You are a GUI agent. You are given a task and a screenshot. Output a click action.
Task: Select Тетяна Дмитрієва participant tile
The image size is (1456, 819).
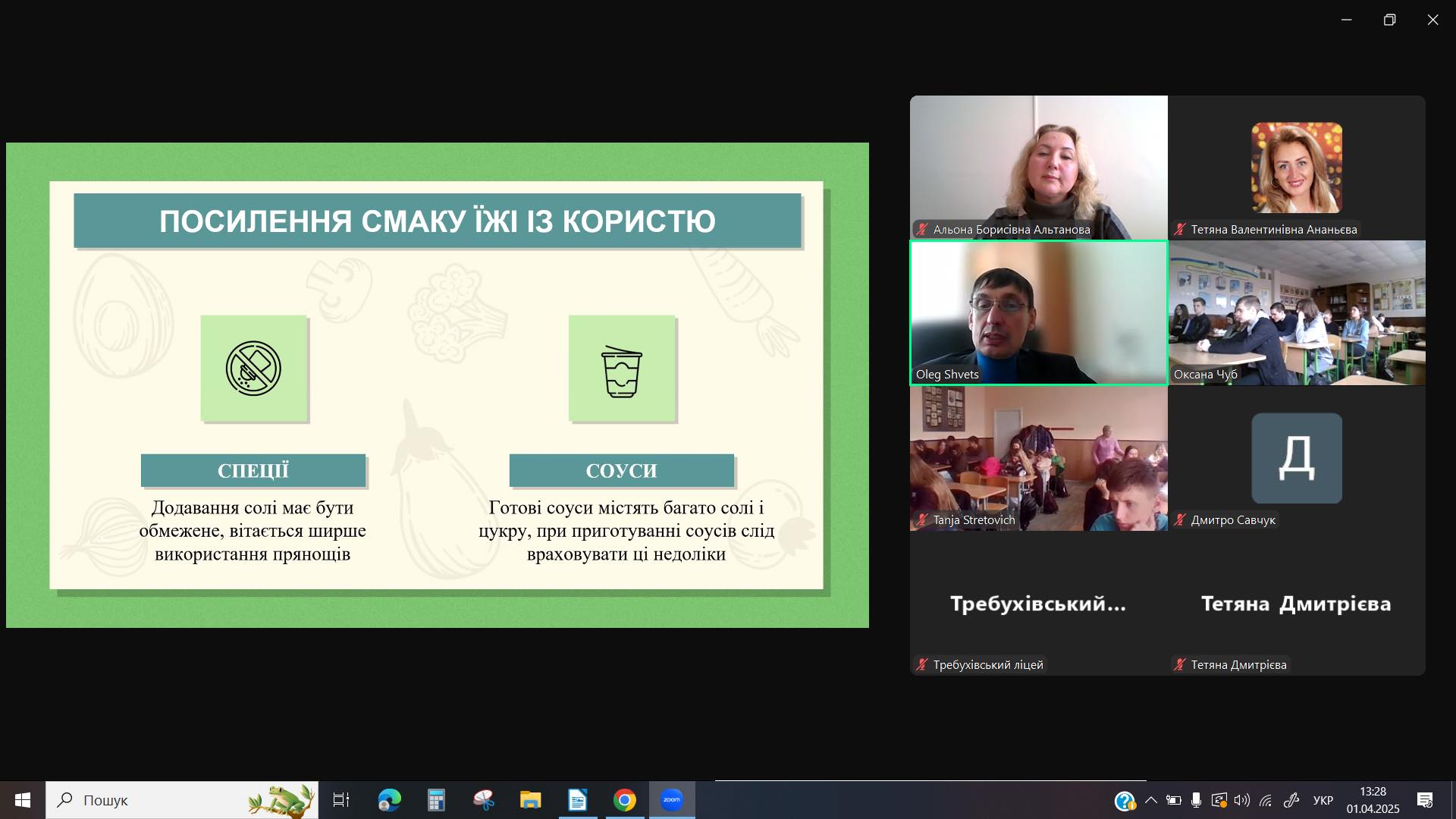1297,603
